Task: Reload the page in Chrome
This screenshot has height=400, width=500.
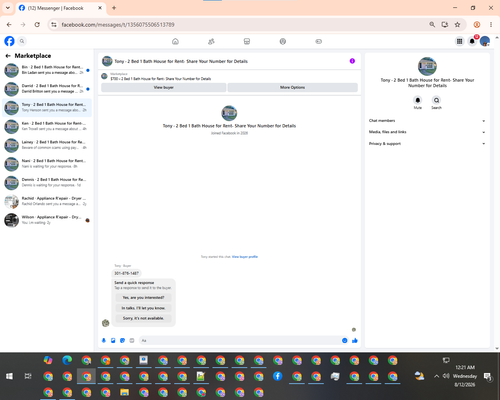Action: click(37, 25)
